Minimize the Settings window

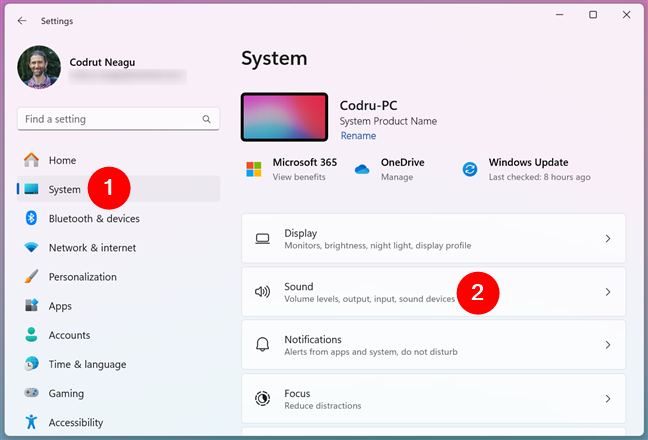tap(560, 15)
